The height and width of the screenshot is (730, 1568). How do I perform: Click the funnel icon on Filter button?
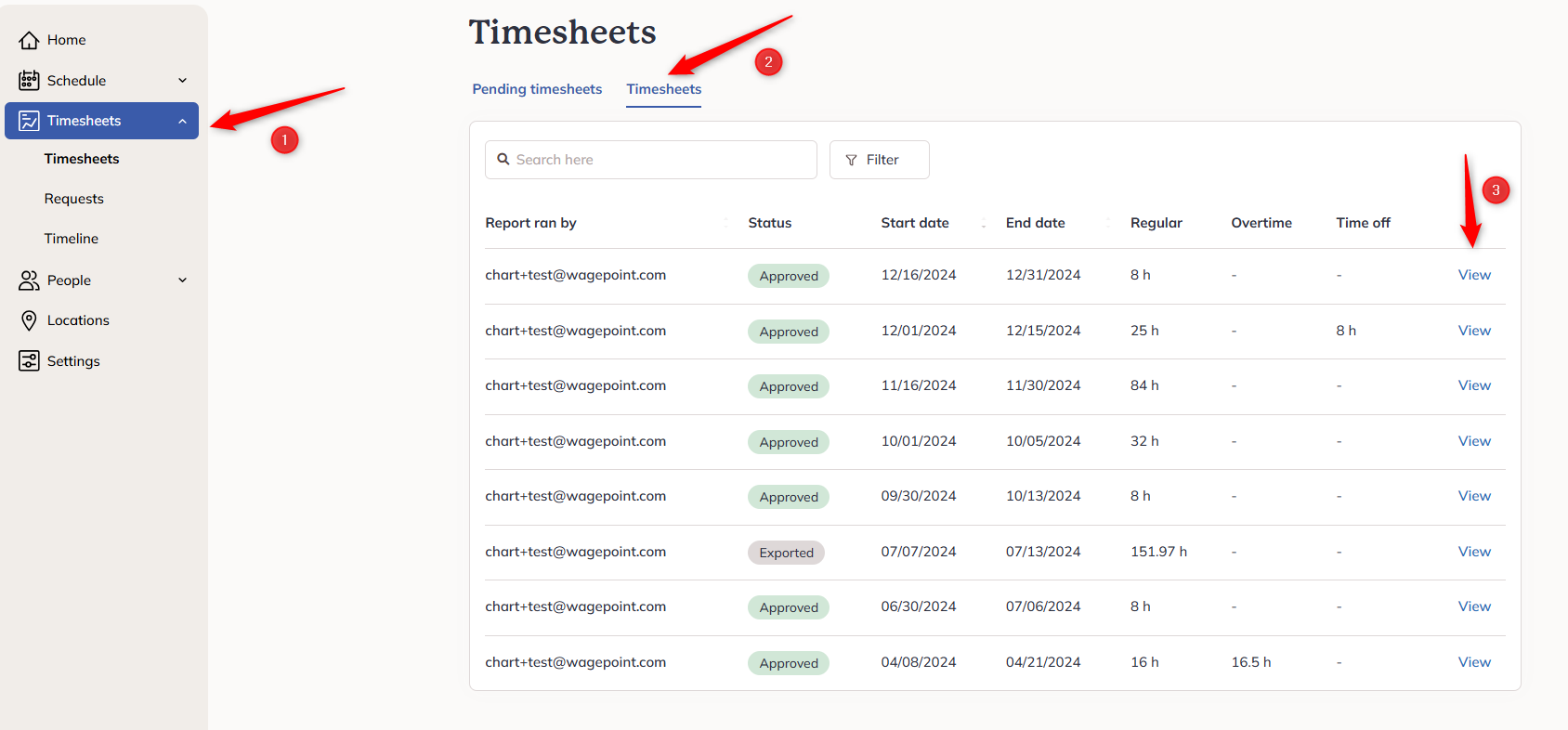(x=851, y=161)
